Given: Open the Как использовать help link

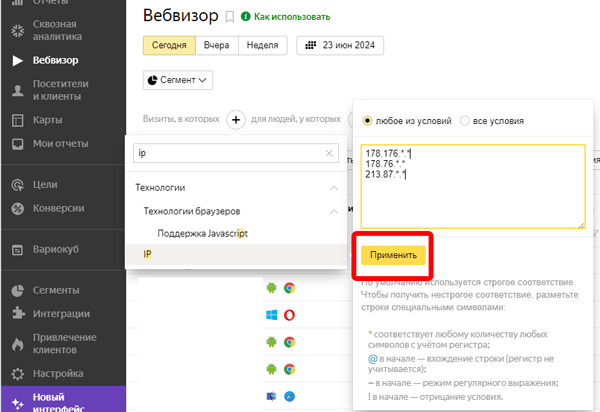Looking at the screenshot, I should (x=292, y=17).
